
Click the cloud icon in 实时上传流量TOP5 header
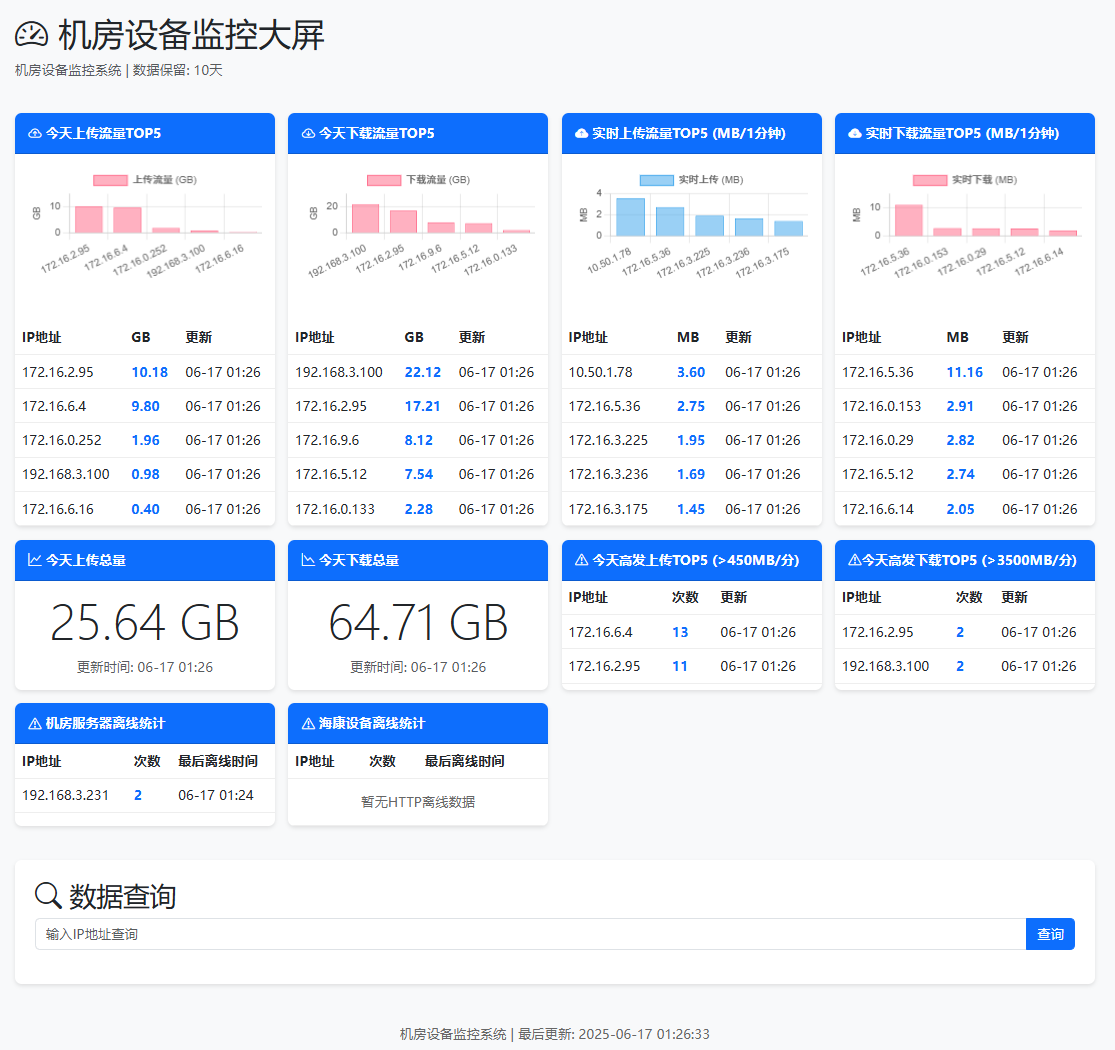[x=582, y=133]
